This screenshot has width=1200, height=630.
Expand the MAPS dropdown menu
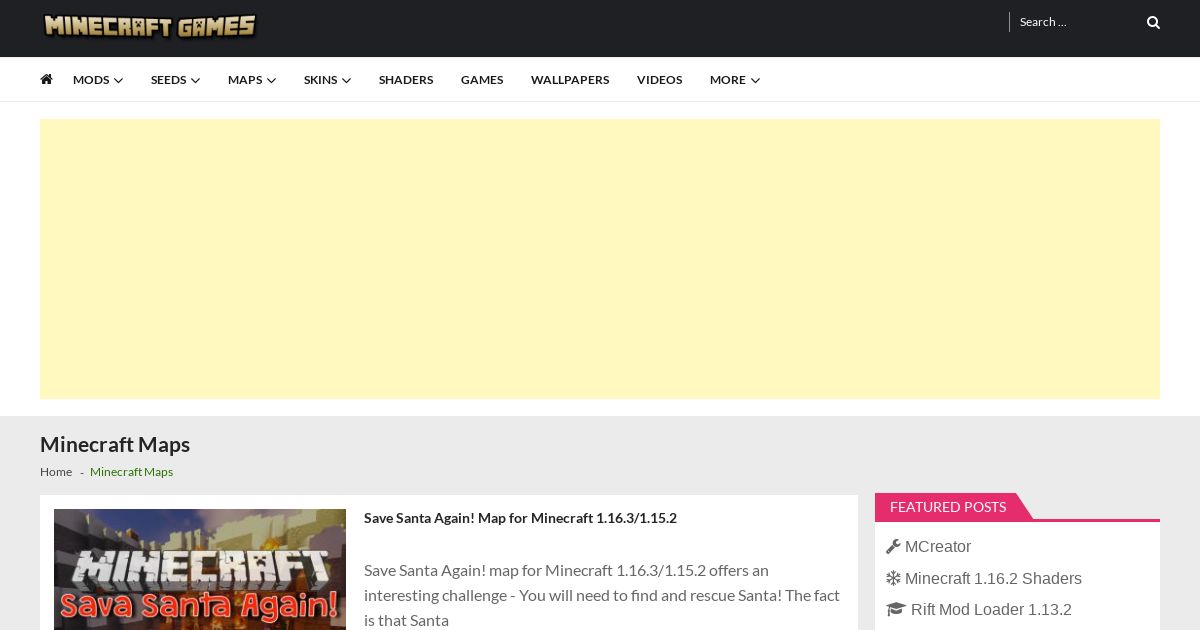tap(252, 80)
